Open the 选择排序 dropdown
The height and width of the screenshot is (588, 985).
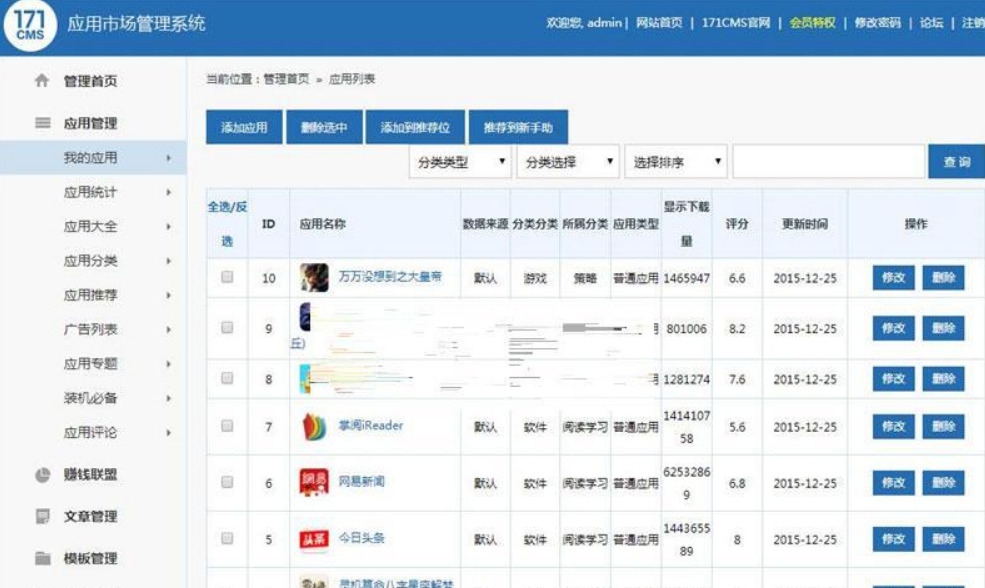click(676, 162)
